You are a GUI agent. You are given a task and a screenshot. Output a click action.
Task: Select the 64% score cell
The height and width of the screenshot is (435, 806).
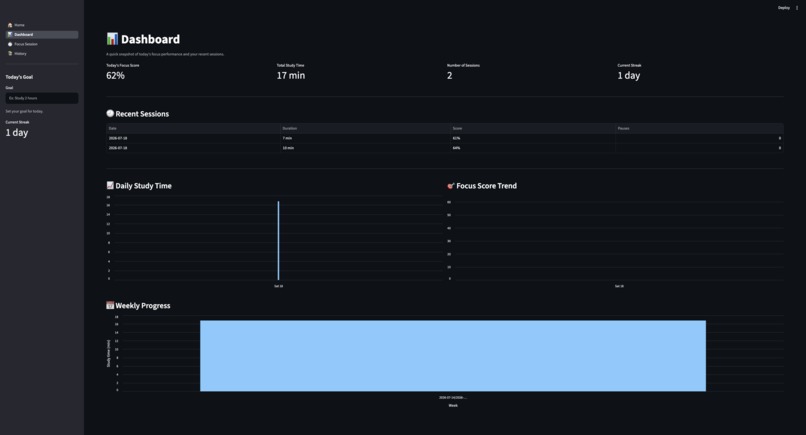click(x=533, y=148)
